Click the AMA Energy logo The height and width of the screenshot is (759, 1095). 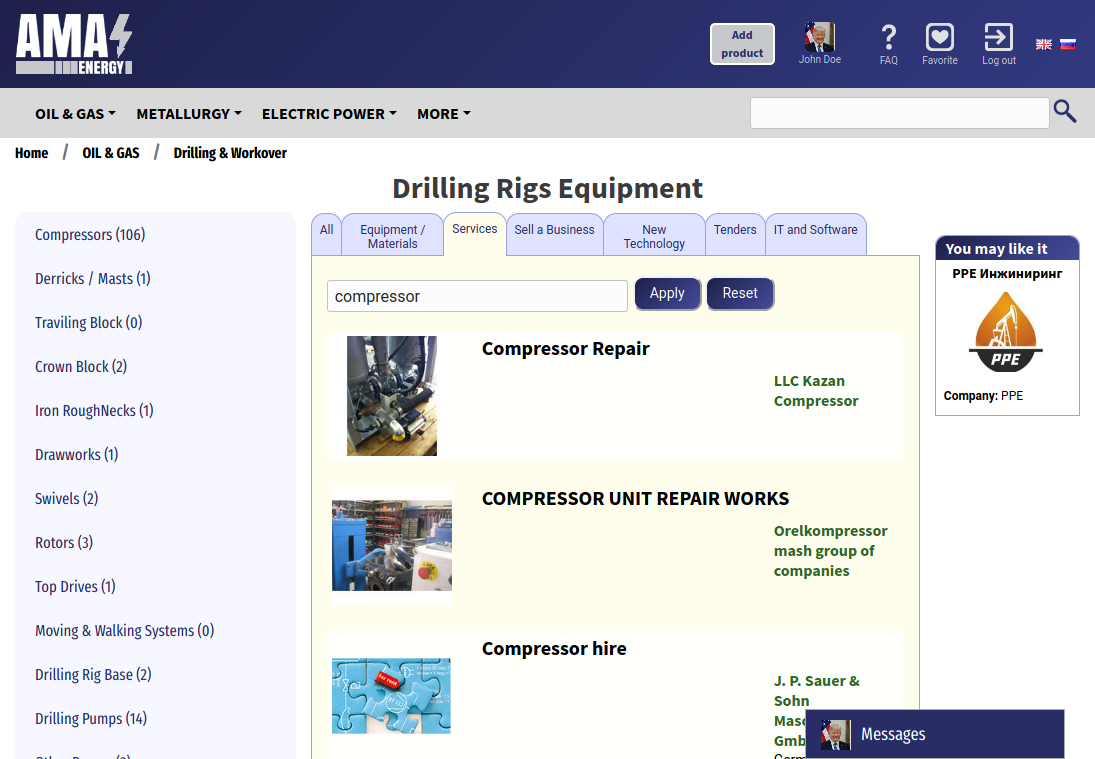coord(74,45)
